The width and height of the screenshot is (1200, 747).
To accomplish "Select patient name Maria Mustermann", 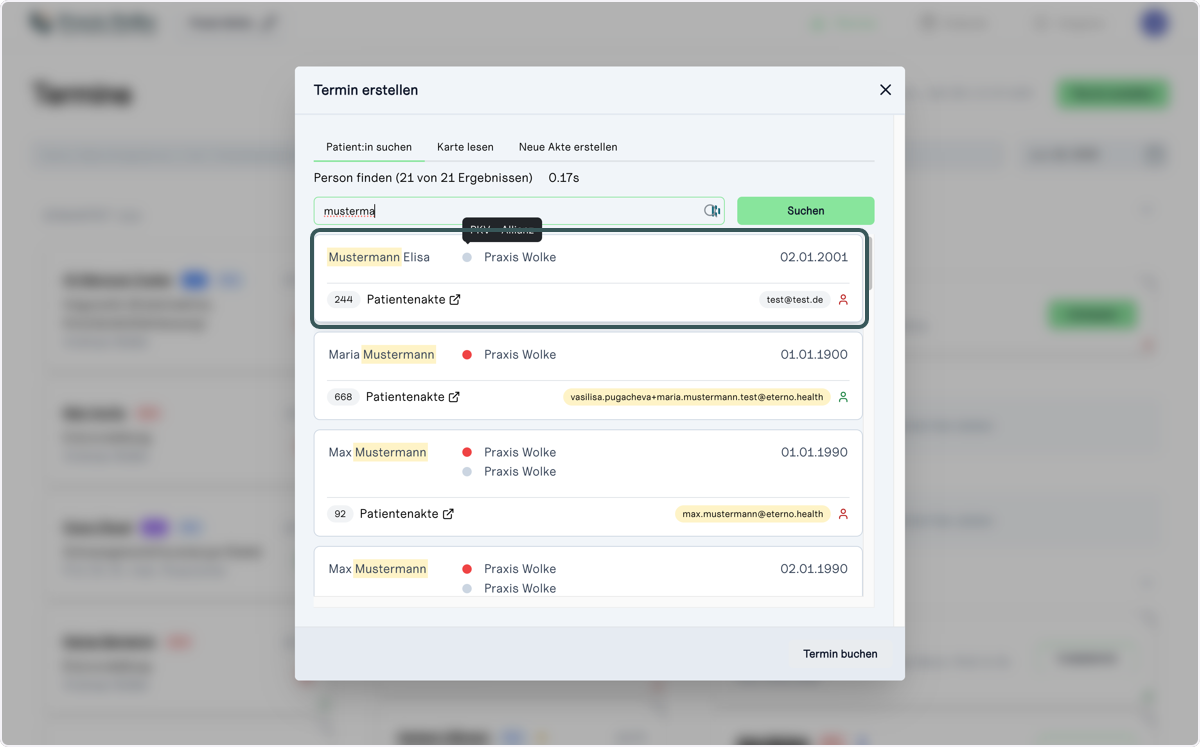I will pyautogui.click(x=382, y=354).
